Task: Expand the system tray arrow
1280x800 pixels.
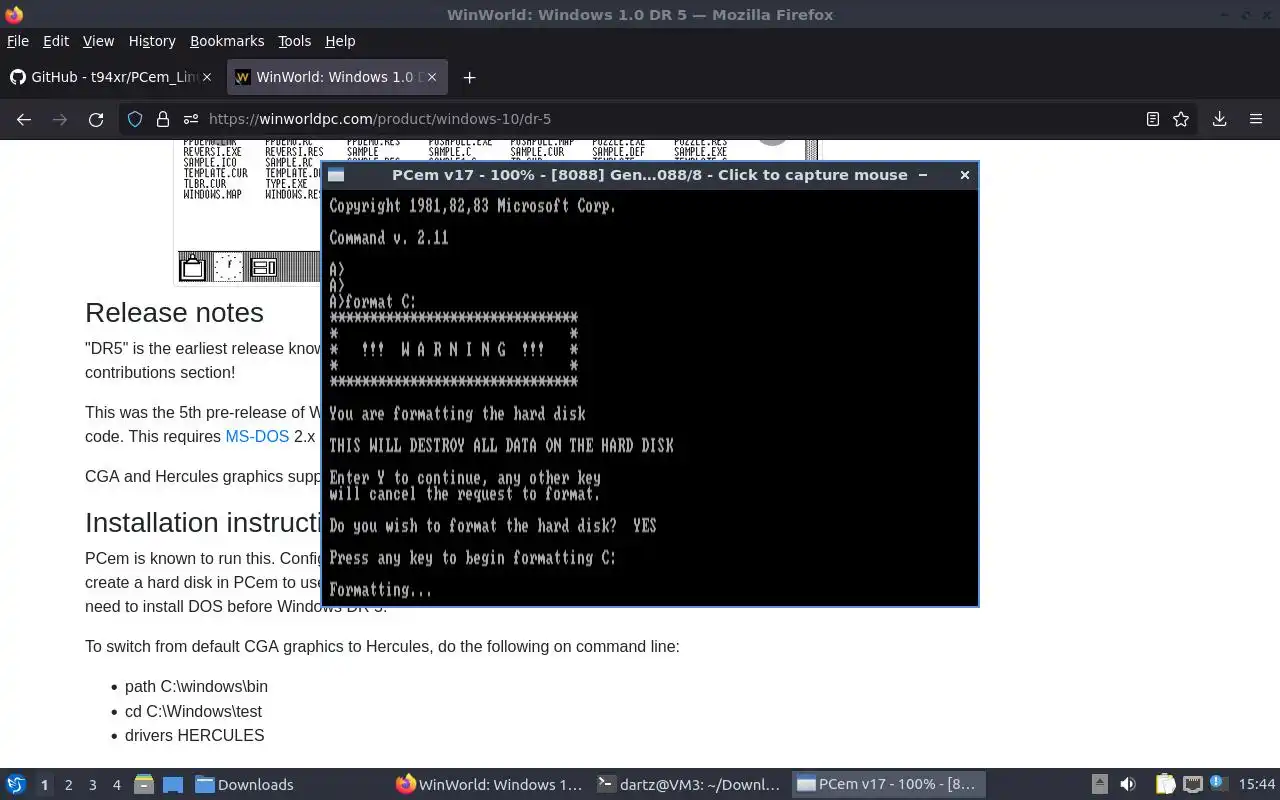Action: click(x=1099, y=784)
